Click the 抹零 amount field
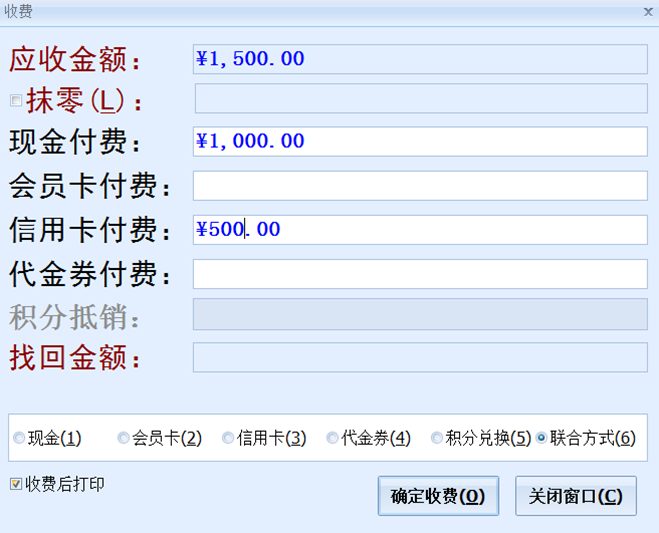This screenshot has height=533, width=659. point(420,99)
